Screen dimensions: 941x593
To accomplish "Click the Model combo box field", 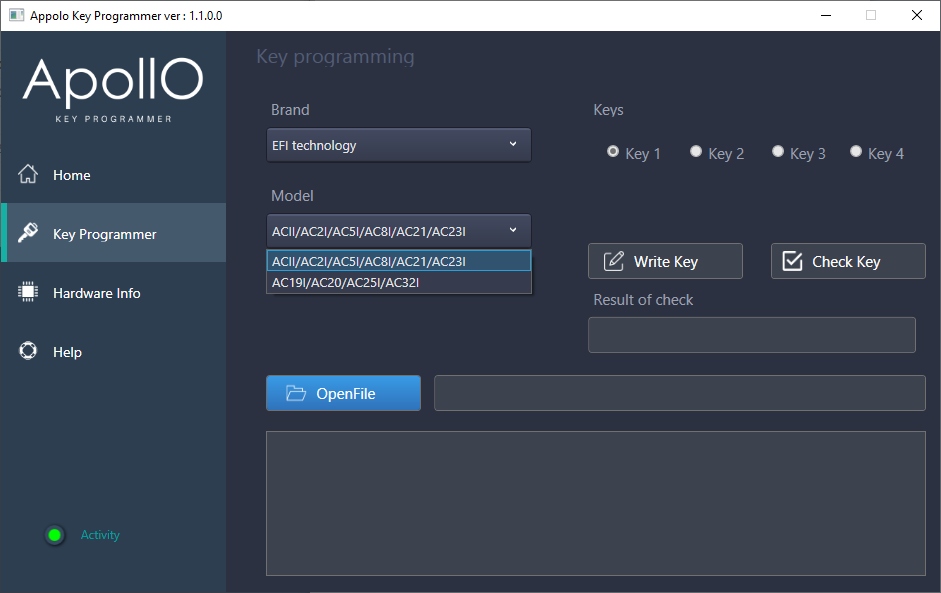I will click(x=398, y=231).
